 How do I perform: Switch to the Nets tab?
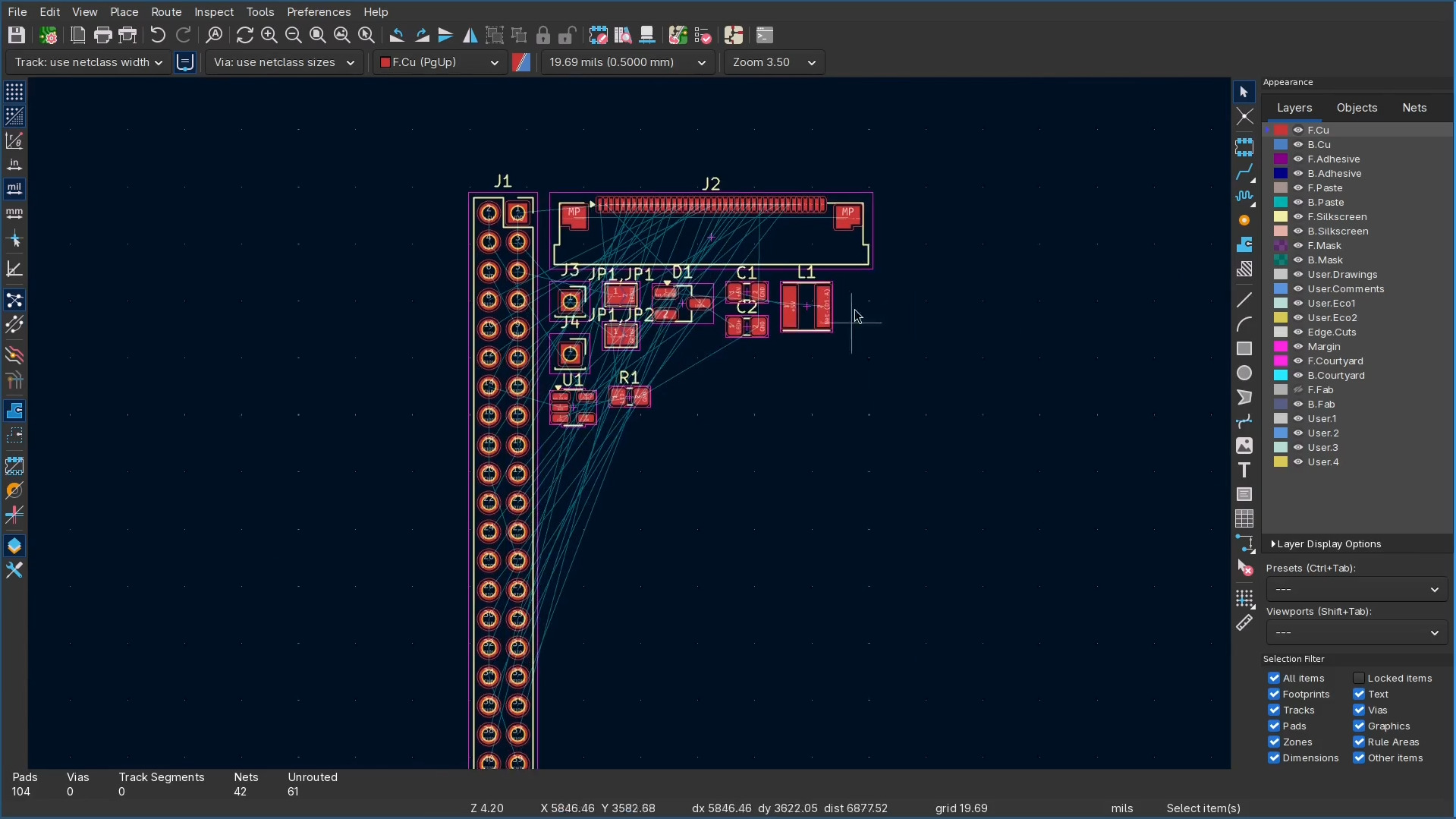point(1414,108)
